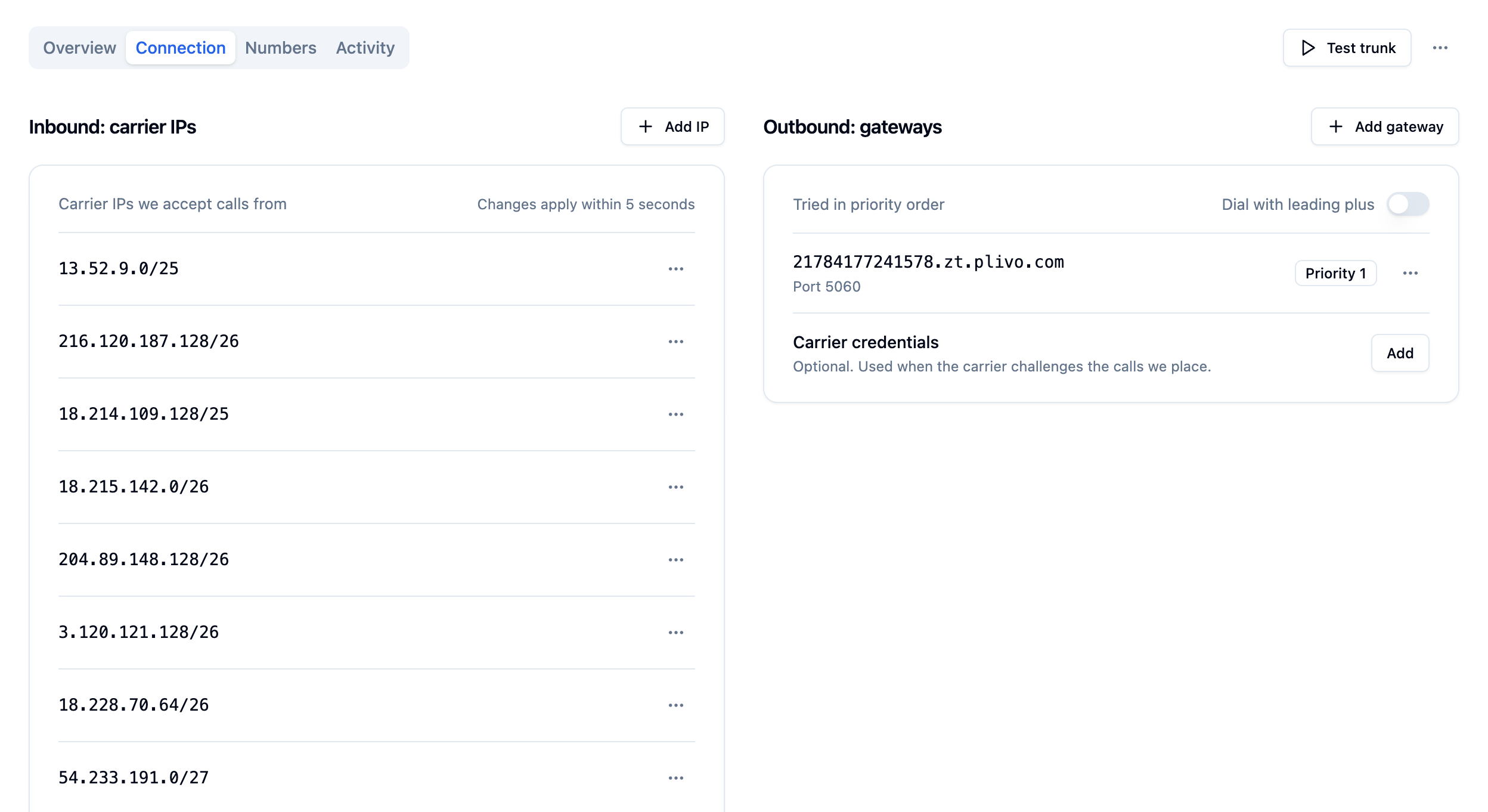Open options for IP 54.233.191.0/27

(675, 778)
